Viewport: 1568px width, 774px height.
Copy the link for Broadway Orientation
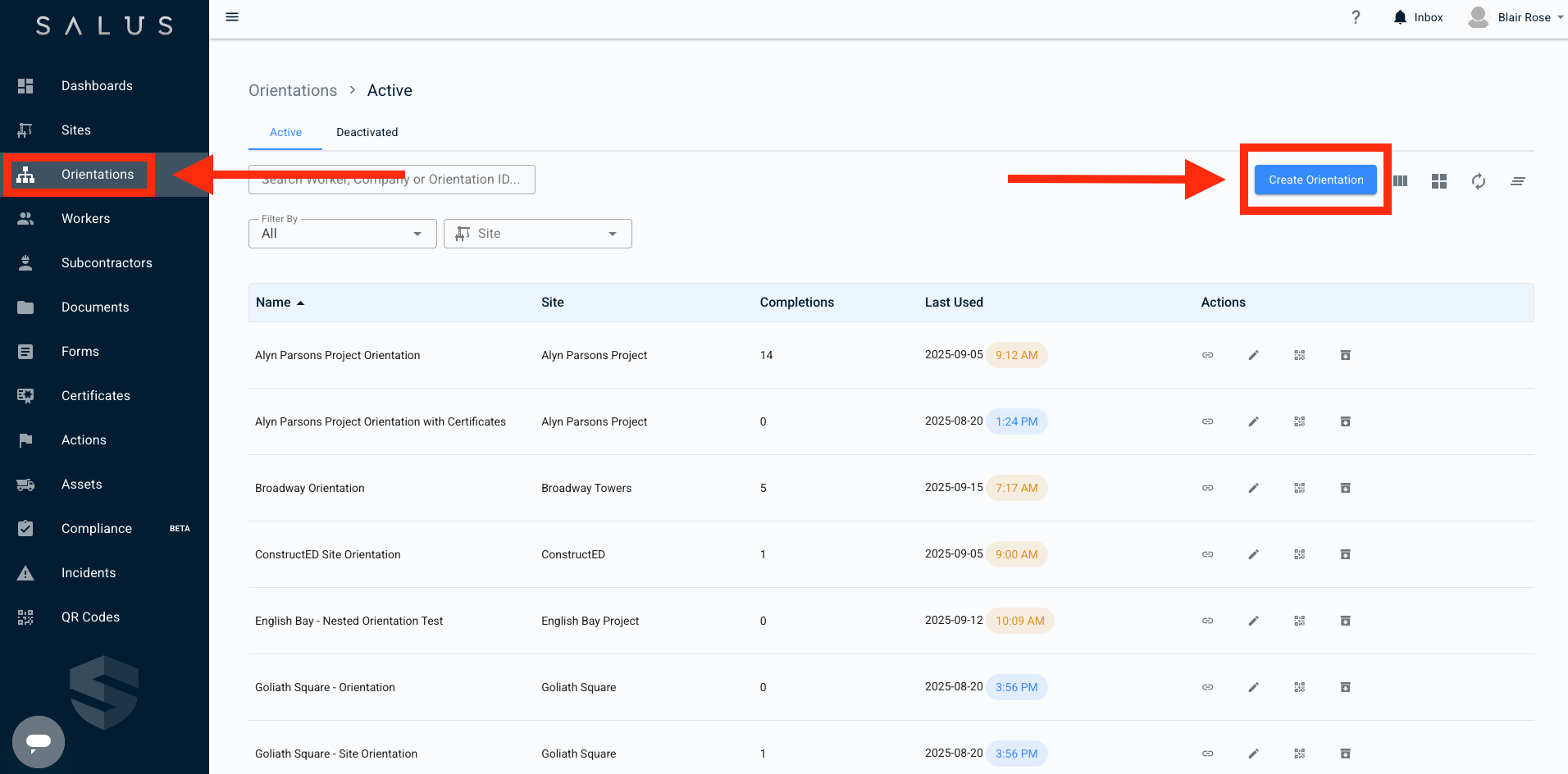(1207, 487)
